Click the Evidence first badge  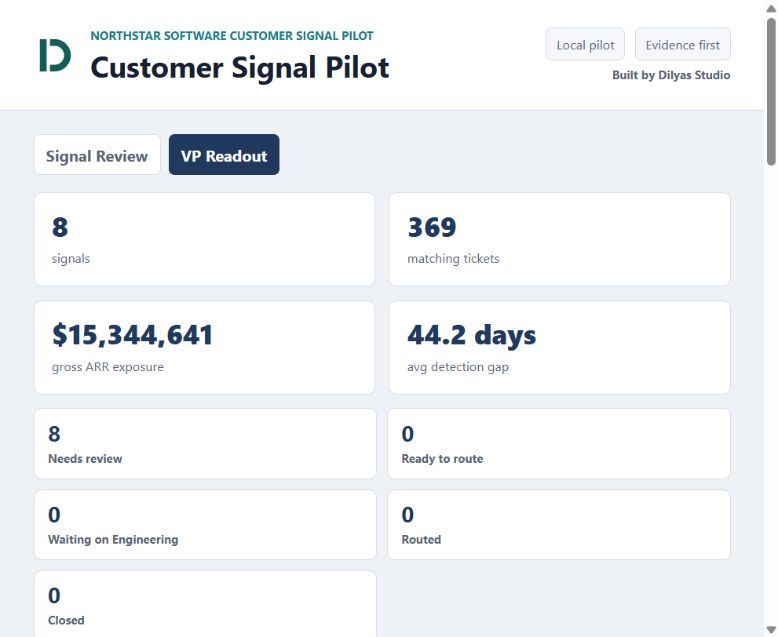click(x=682, y=45)
